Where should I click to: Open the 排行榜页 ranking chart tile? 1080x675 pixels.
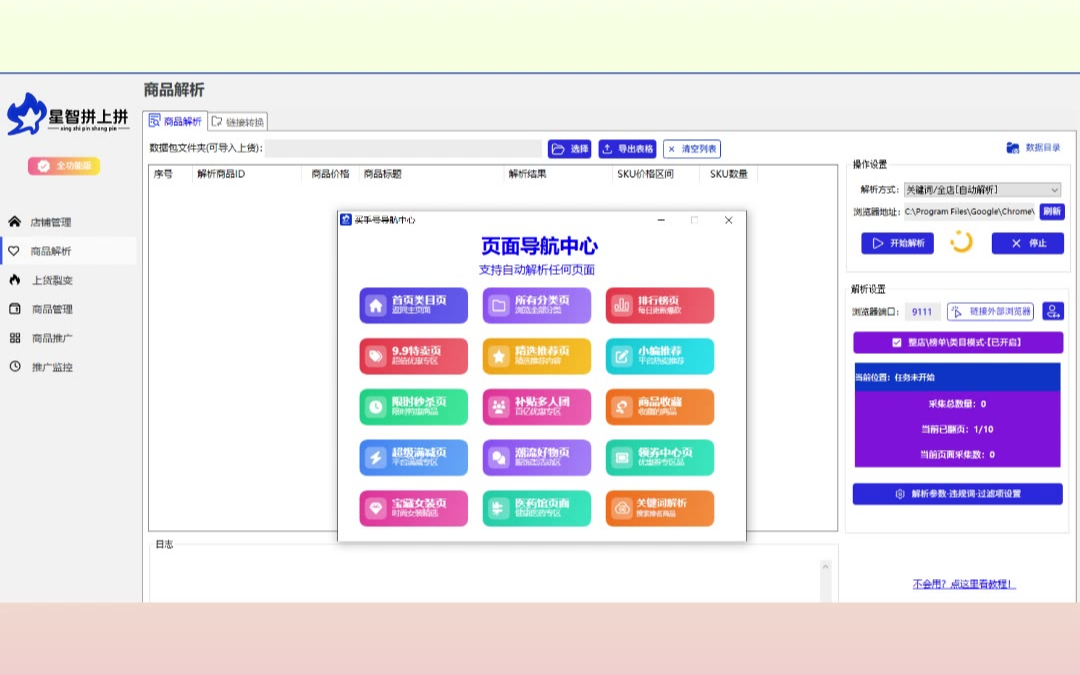(659, 305)
